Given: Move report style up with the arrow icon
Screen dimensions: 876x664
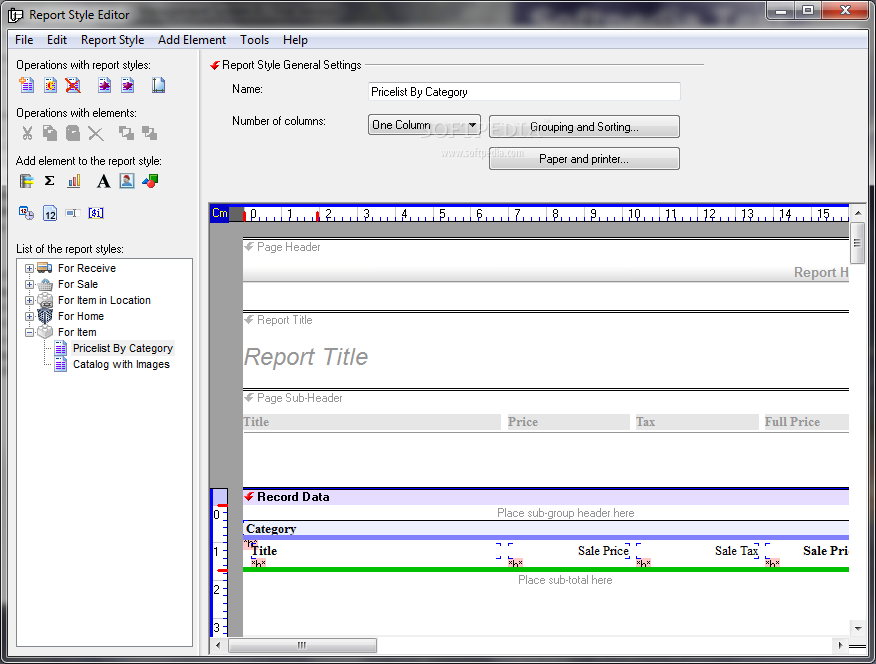Looking at the screenshot, I should pos(104,85).
